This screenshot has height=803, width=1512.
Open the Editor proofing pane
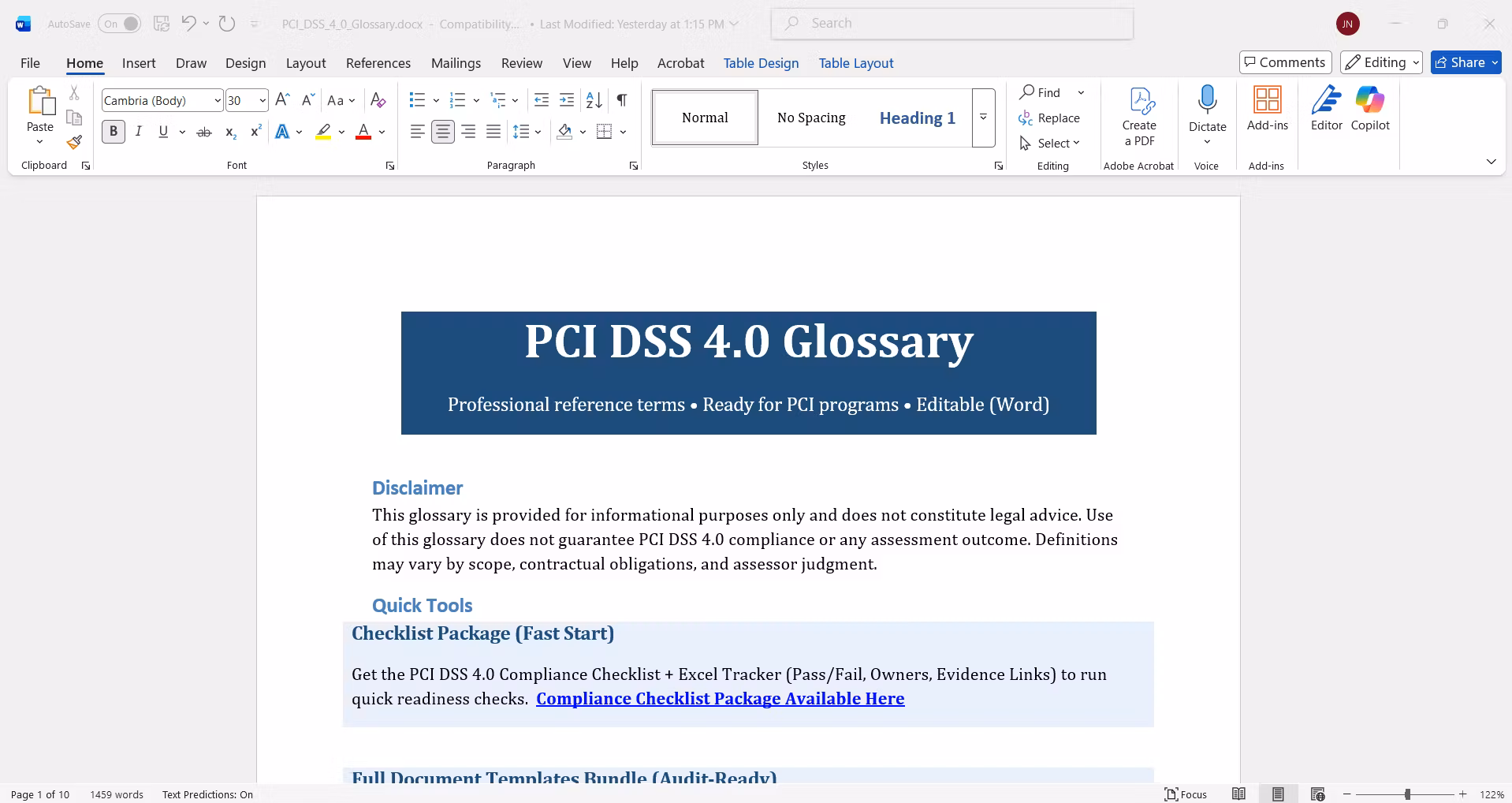[x=1327, y=109]
